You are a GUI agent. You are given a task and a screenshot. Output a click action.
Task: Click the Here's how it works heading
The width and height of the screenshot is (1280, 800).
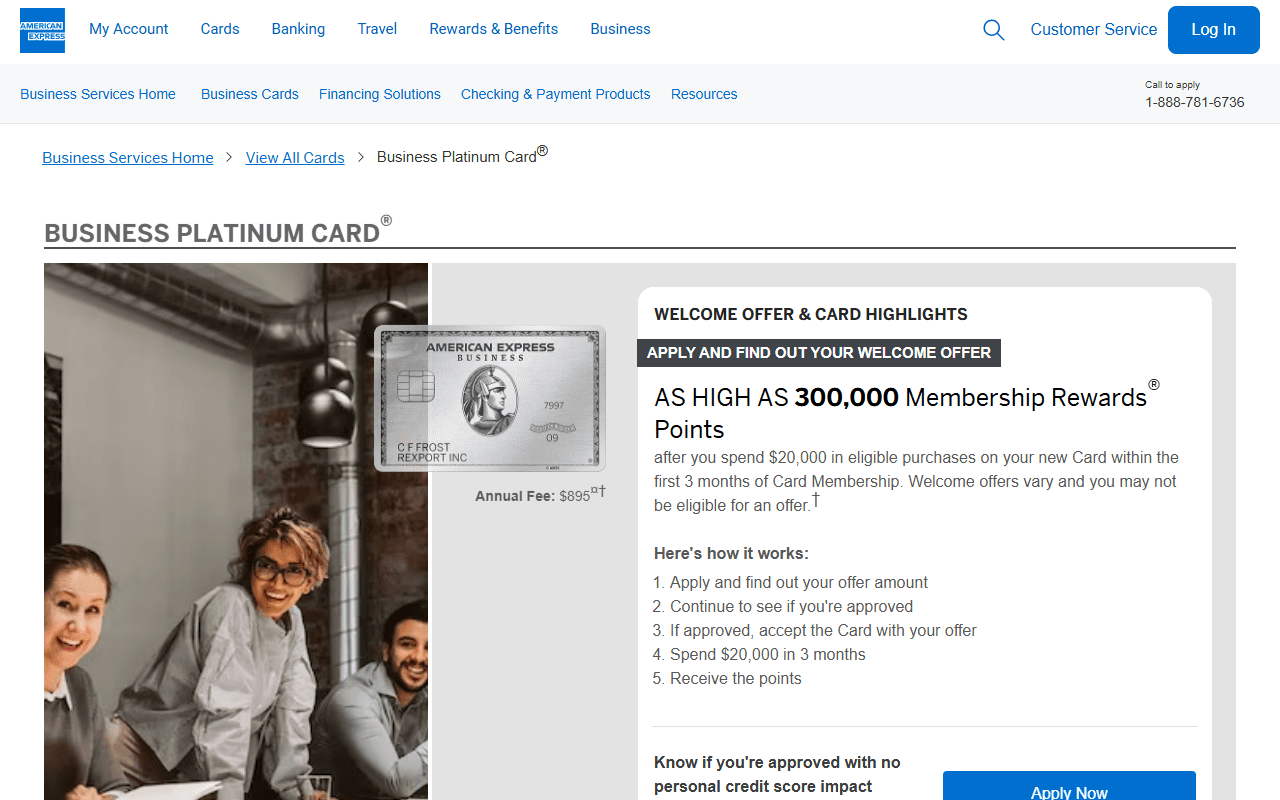731,553
